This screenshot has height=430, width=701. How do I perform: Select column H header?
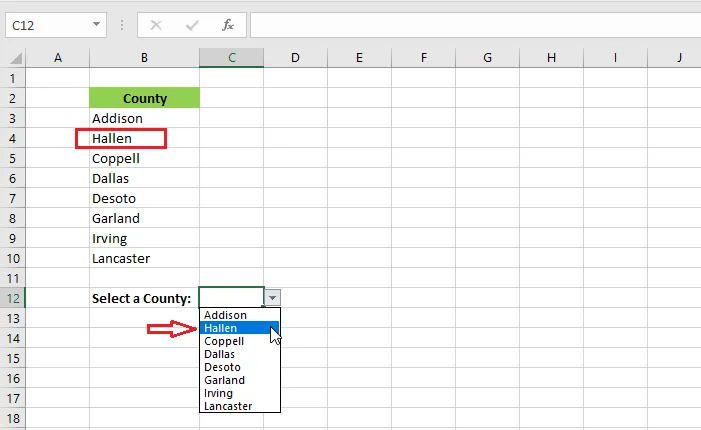(x=551, y=58)
